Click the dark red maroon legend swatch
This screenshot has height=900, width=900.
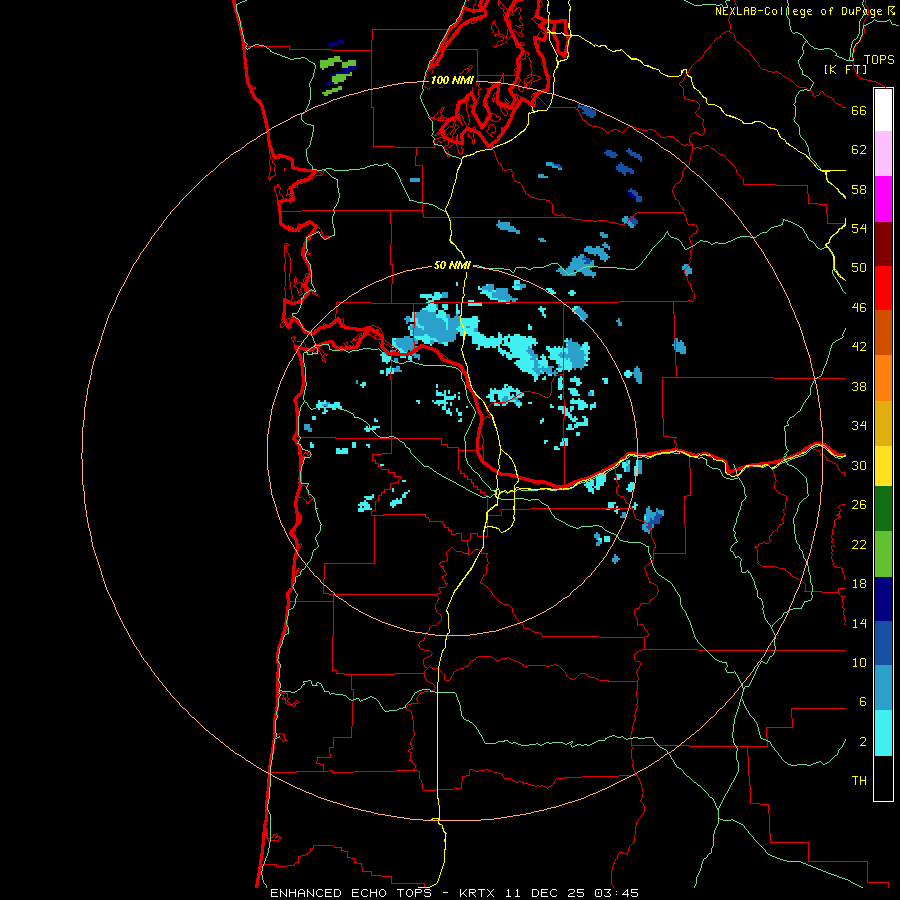click(883, 244)
